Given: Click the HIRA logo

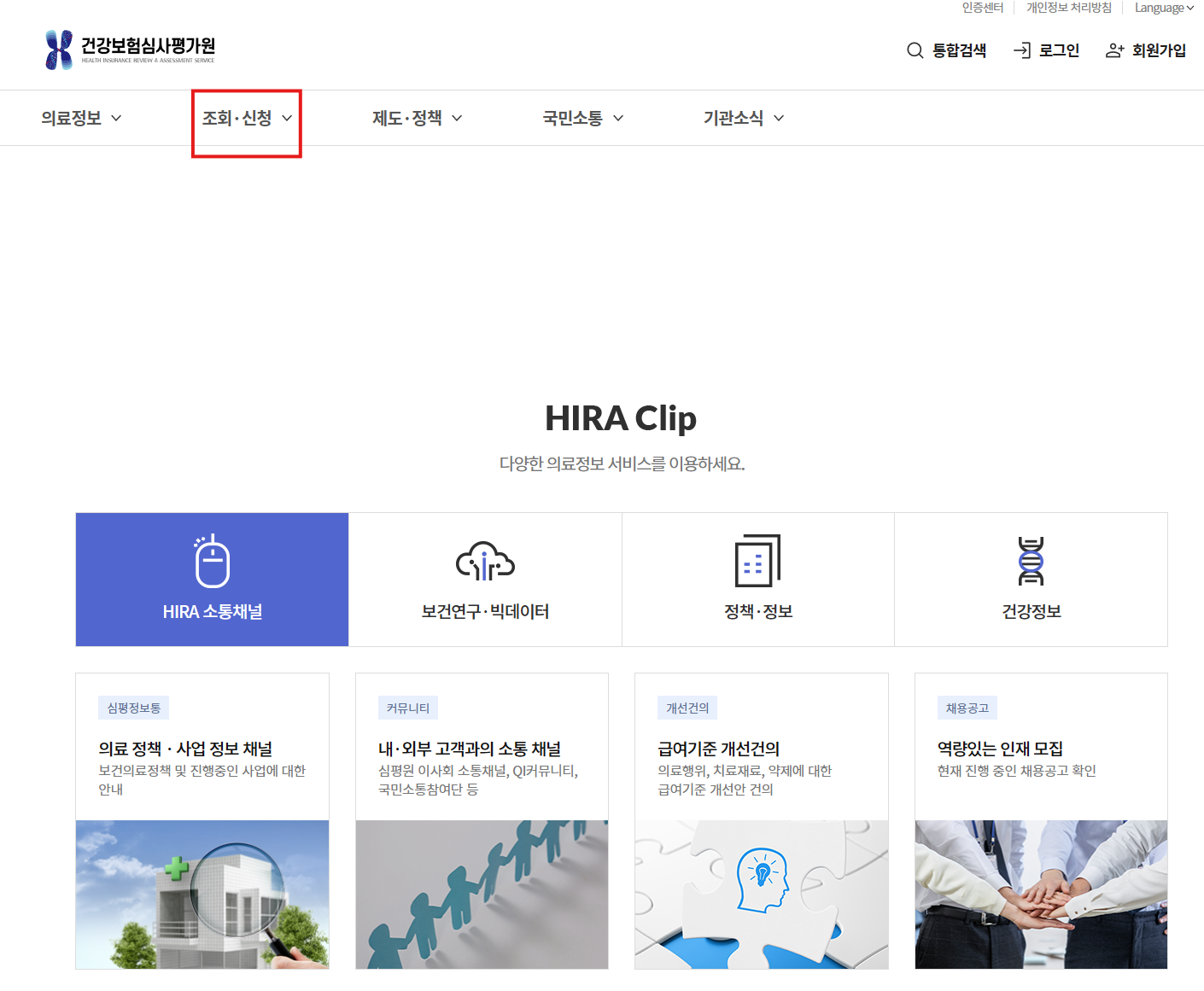Looking at the screenshot, I should [130, 50].
